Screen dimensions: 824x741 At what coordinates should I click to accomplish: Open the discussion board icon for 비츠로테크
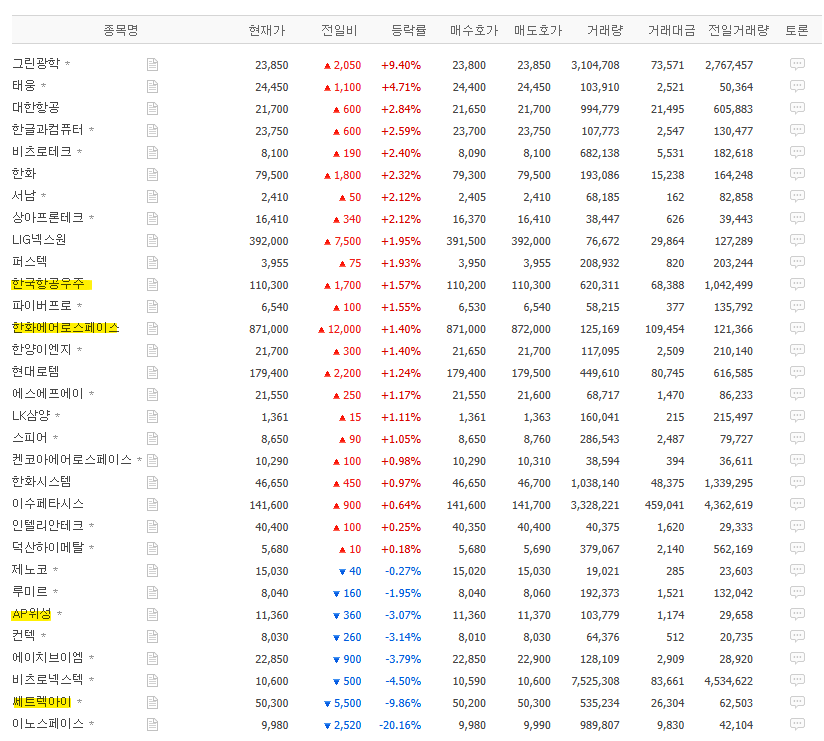pos(797,152)
